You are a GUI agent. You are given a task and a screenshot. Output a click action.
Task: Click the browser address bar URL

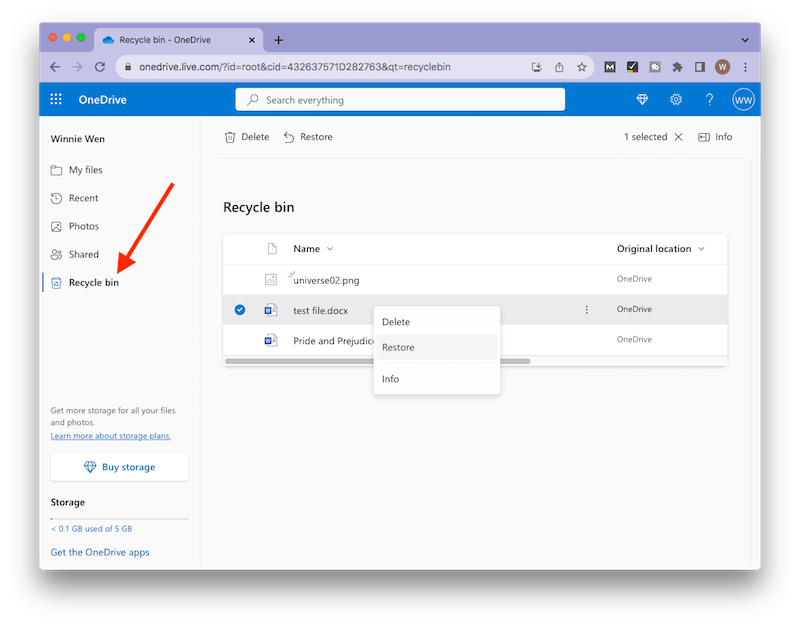tap(295, 67)
